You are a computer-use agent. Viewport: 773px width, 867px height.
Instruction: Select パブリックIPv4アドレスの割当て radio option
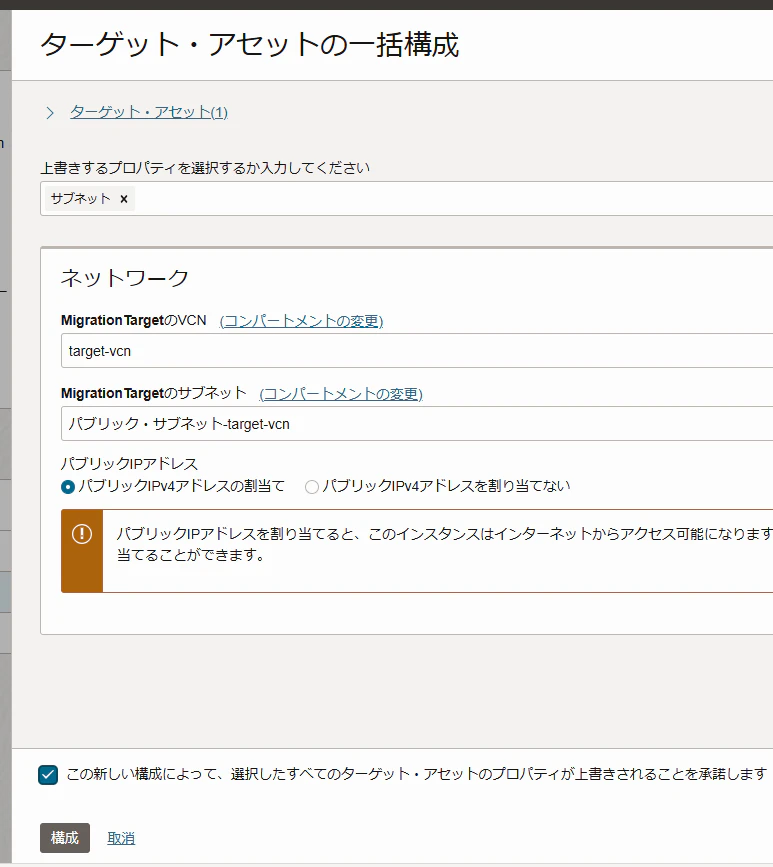(x=68, y=487)
